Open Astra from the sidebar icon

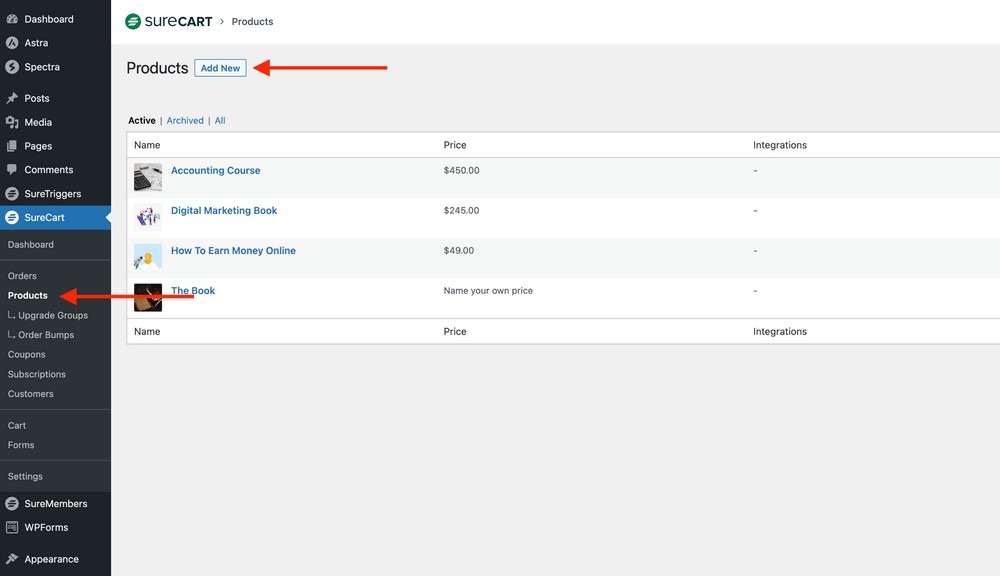click(x=12, y=43)
